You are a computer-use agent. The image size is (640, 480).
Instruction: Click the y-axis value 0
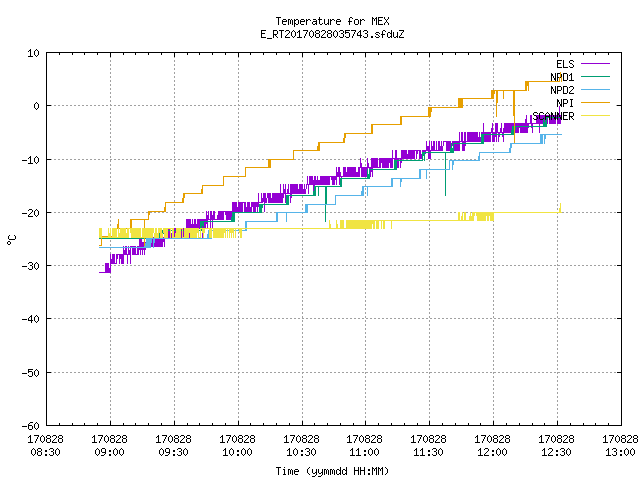pos(37,106)
